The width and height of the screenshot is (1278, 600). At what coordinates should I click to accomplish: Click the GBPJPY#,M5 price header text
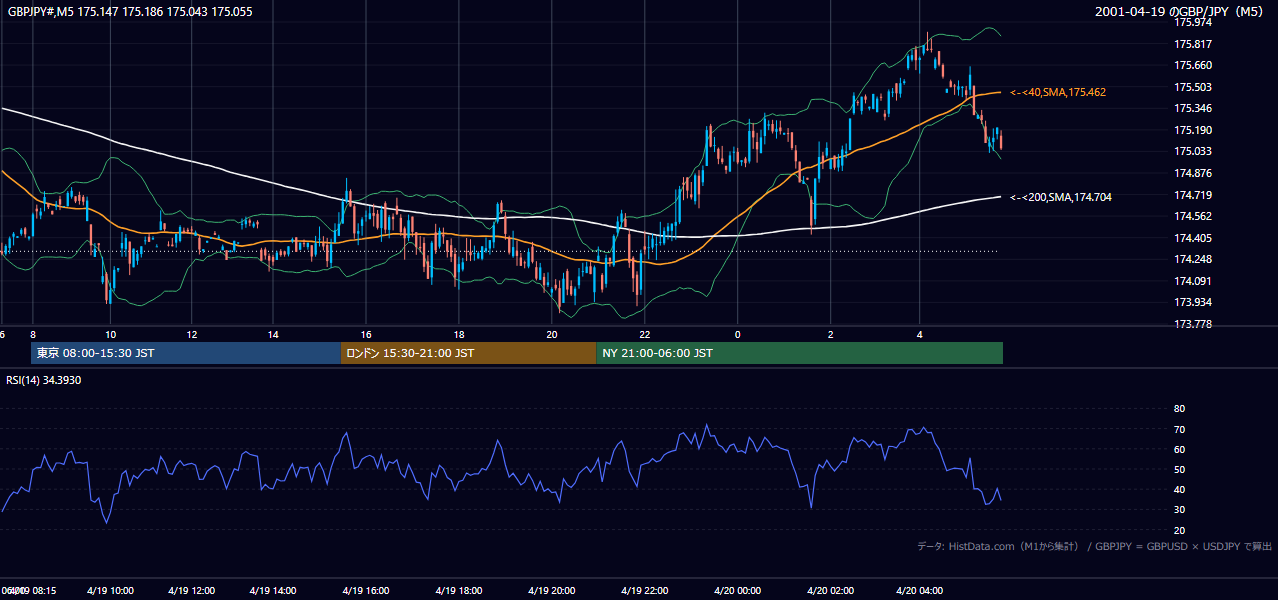point(130,12)
